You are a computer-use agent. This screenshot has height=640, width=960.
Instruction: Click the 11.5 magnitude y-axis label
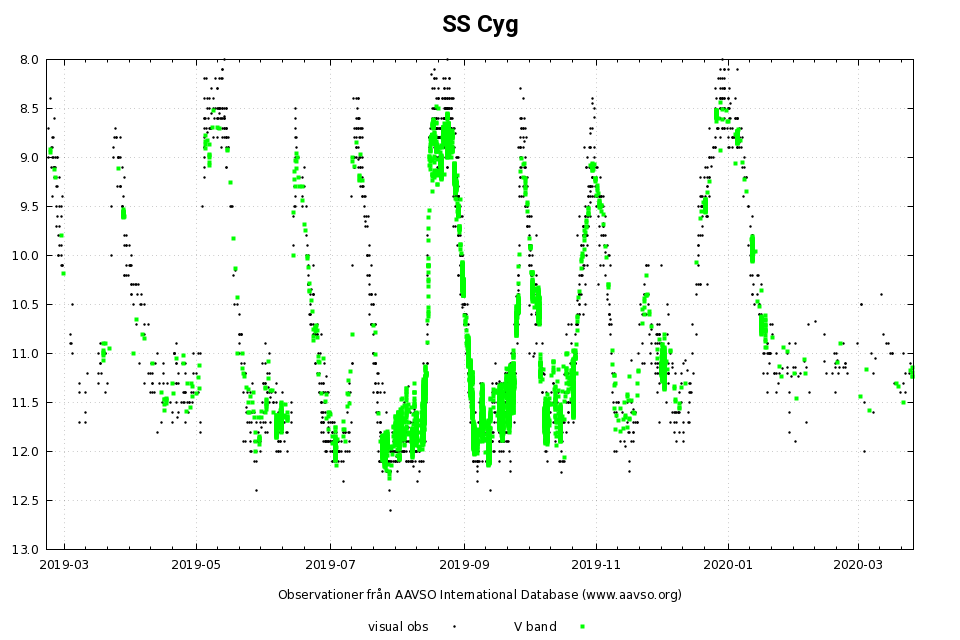[25, 402]
